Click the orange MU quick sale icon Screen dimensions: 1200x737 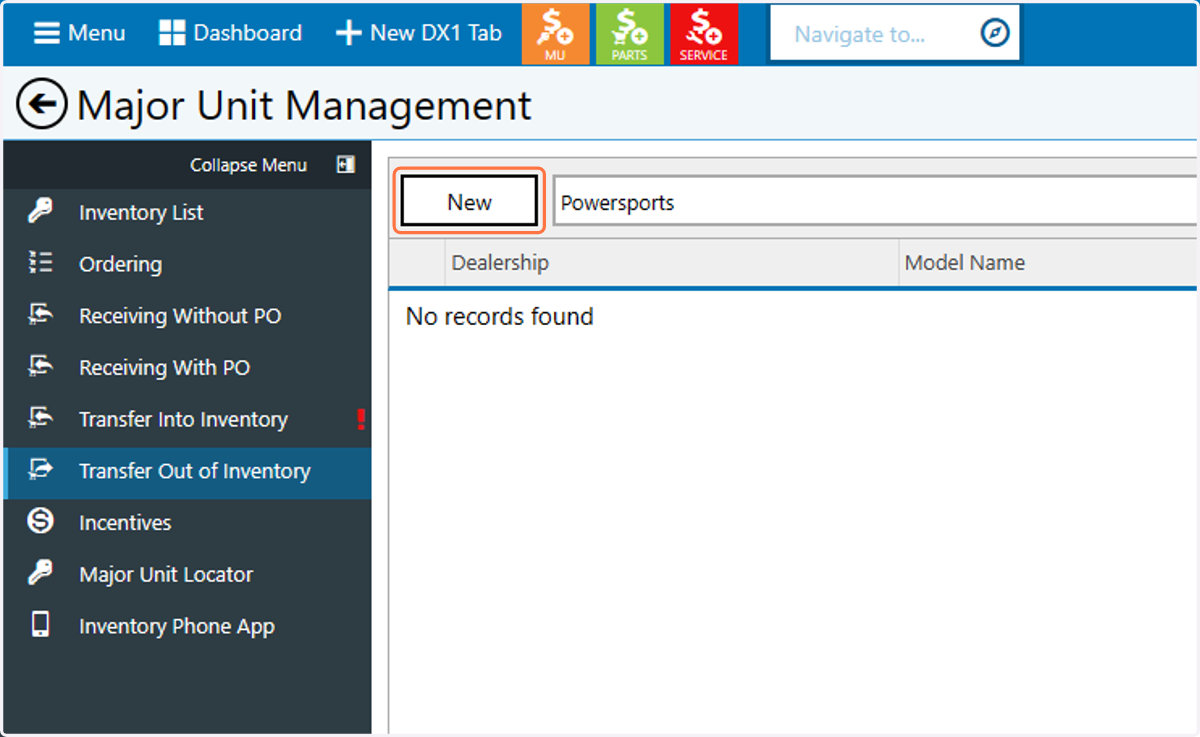click(x=555, y=34)
